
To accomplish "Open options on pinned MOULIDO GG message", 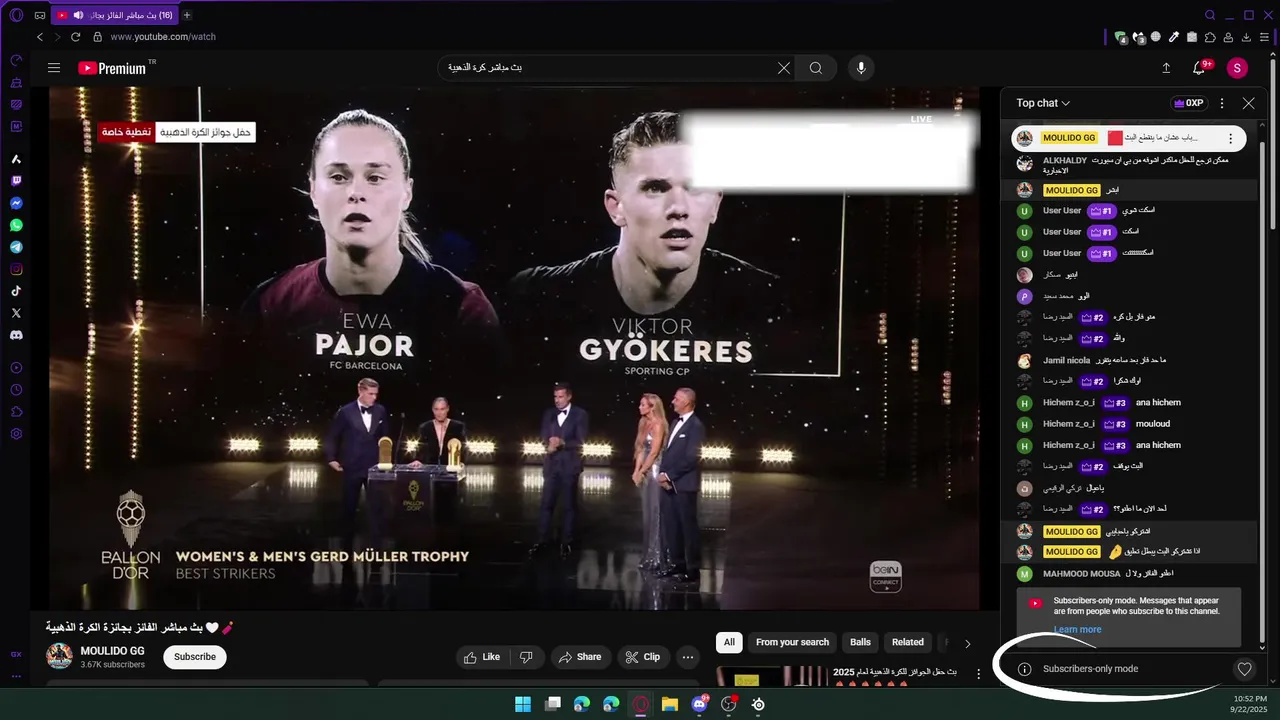I will pos(1230,139).
